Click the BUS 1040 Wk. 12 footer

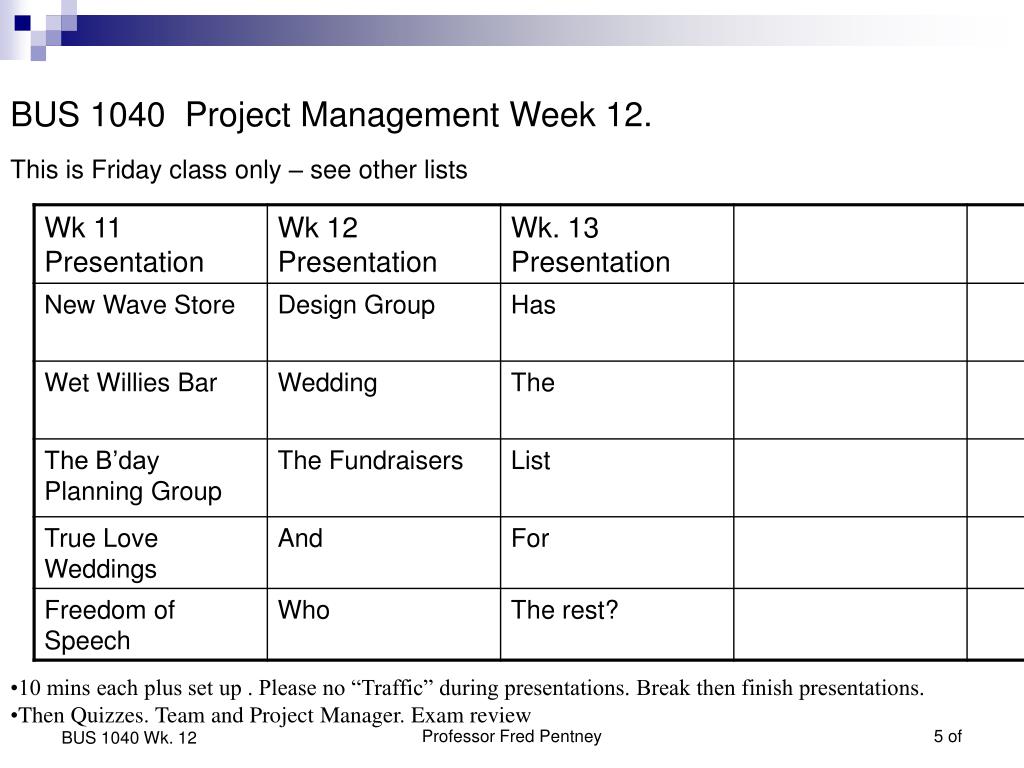pyautogui.click(x=129, y=739)
